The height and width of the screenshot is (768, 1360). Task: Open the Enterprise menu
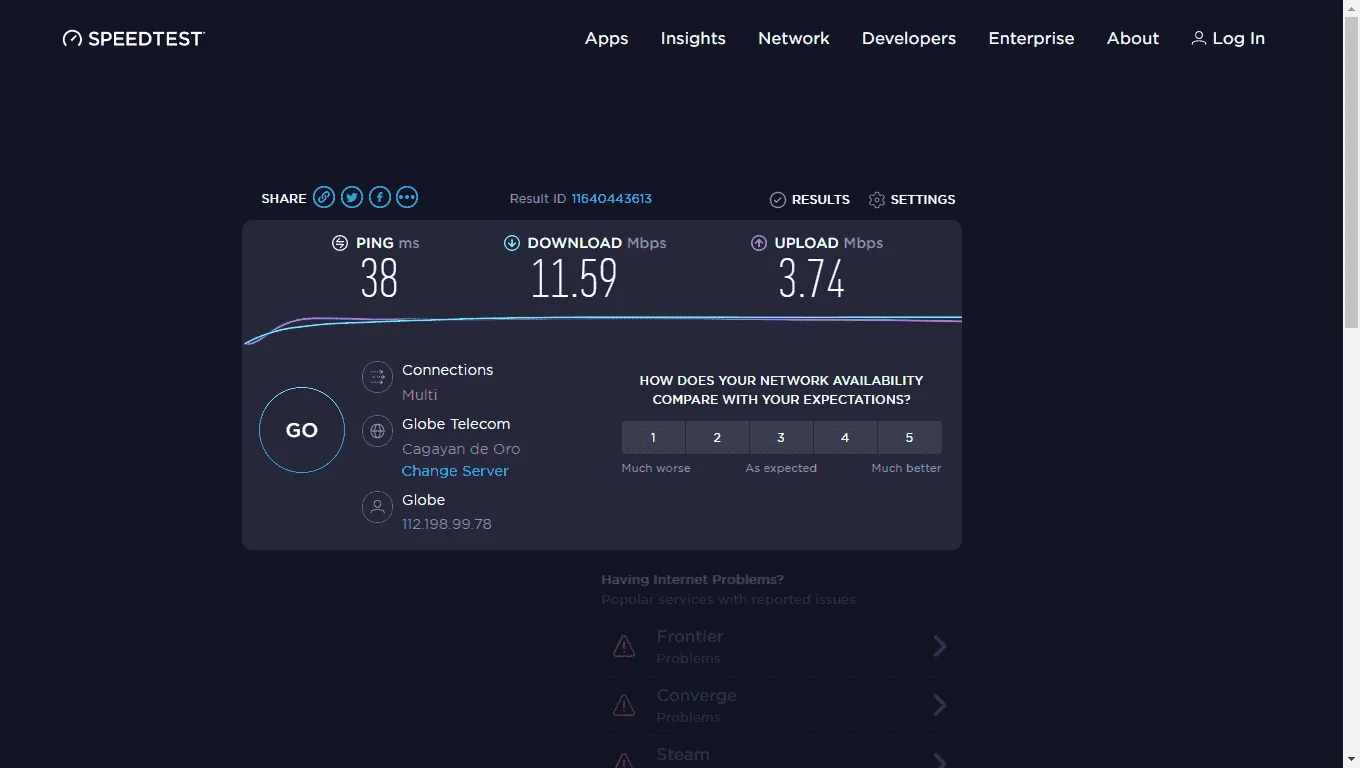click(1031, 38)
